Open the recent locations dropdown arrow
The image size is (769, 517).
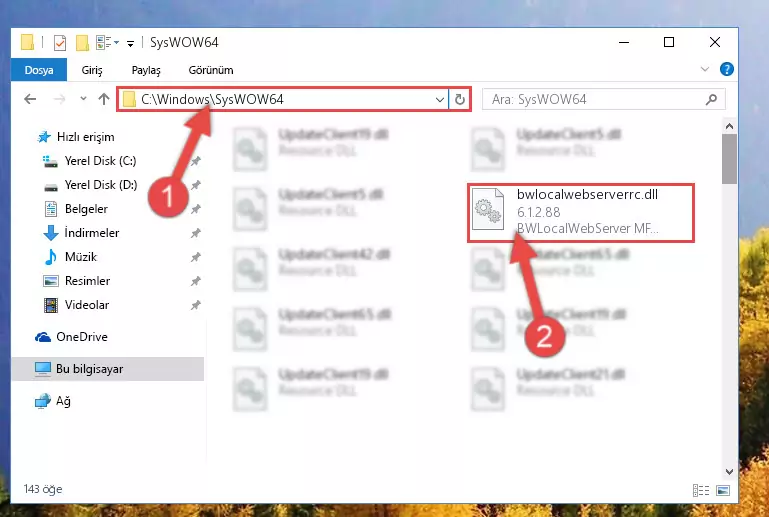pyautogui.click(x=83, y=99)
